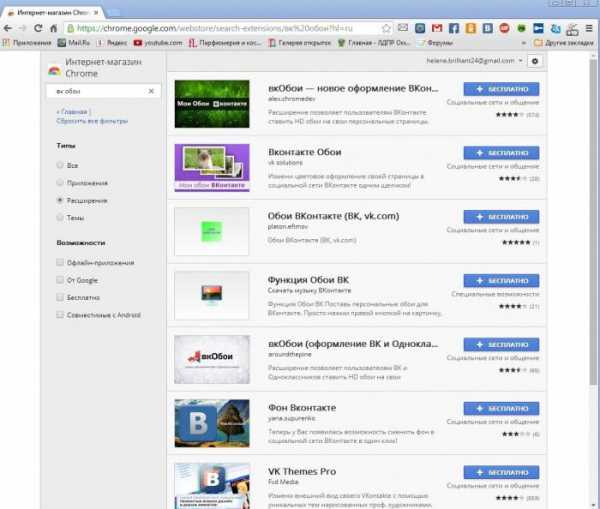Image resolution: width=600 pixels, height=509 pixels.
Task: Go back using the browser back arrow
Action: pos(8,28)
